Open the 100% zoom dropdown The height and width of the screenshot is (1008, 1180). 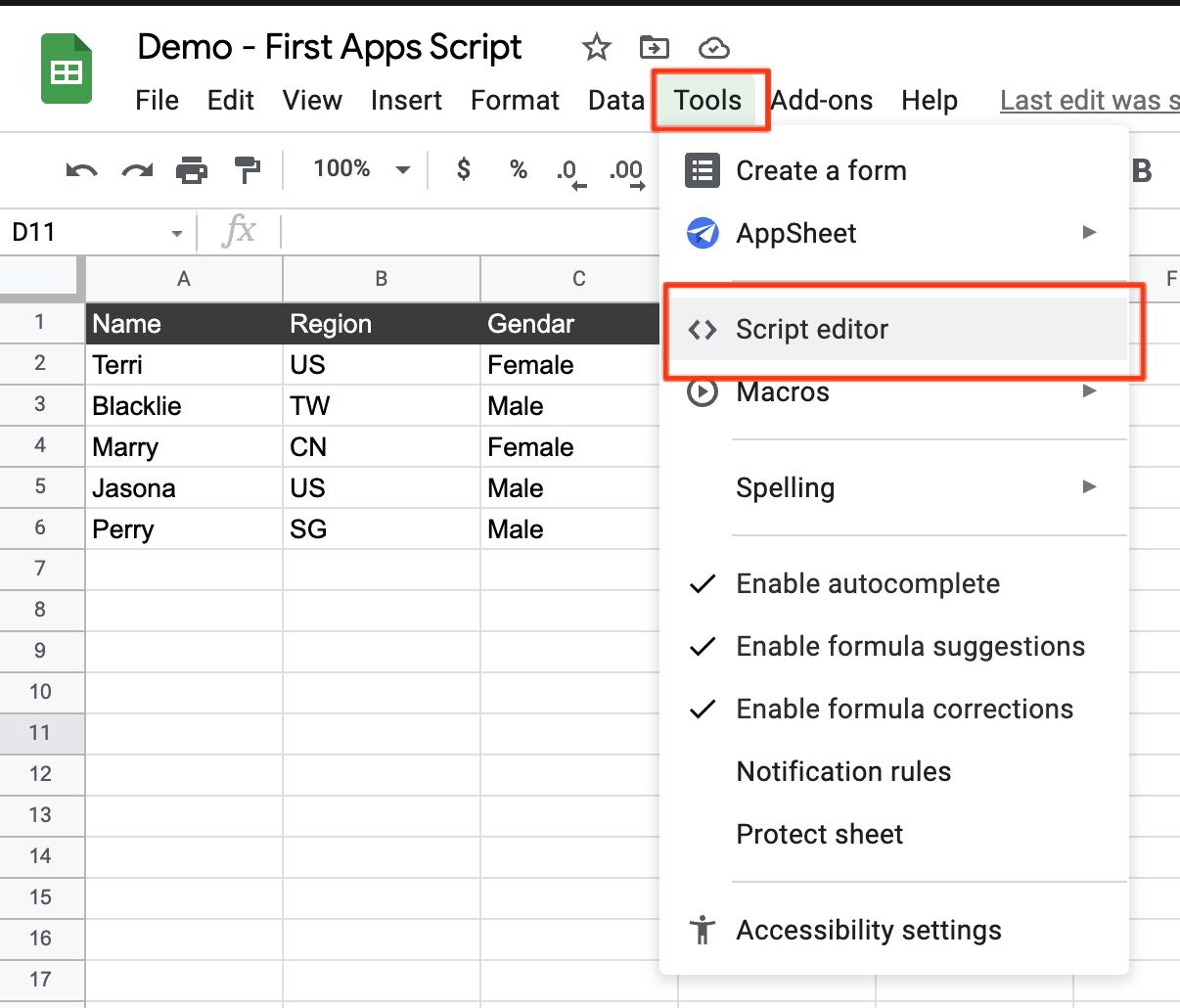[x=361, y=169]
